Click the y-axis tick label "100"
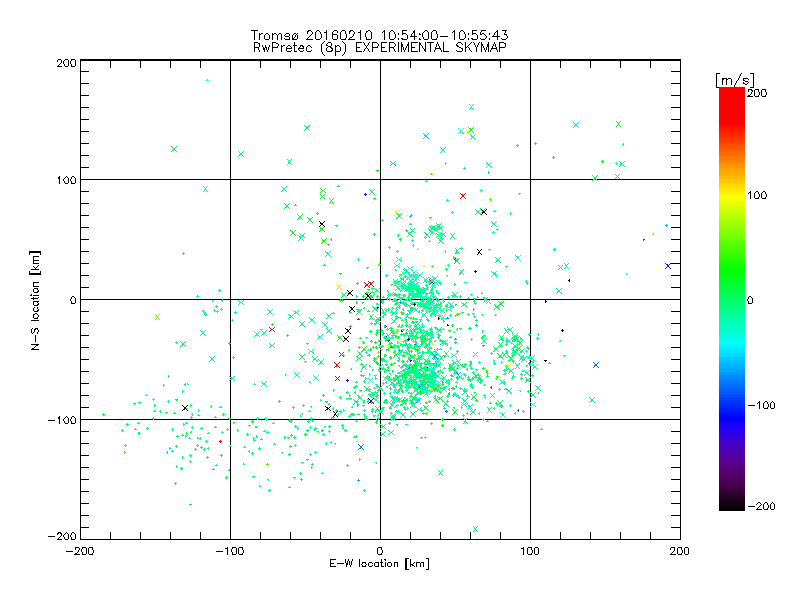800x600 pixels. (x=66, y=180)
